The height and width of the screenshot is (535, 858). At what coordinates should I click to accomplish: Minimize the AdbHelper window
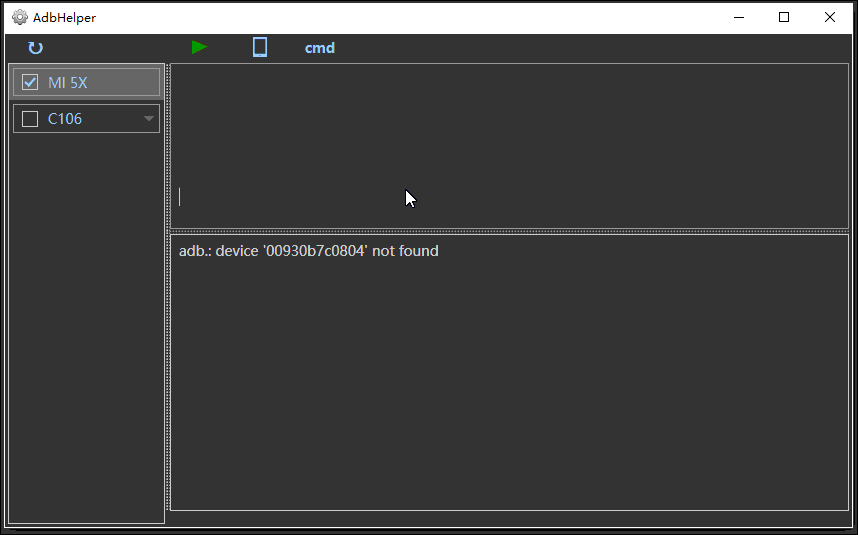pos(739,18)
